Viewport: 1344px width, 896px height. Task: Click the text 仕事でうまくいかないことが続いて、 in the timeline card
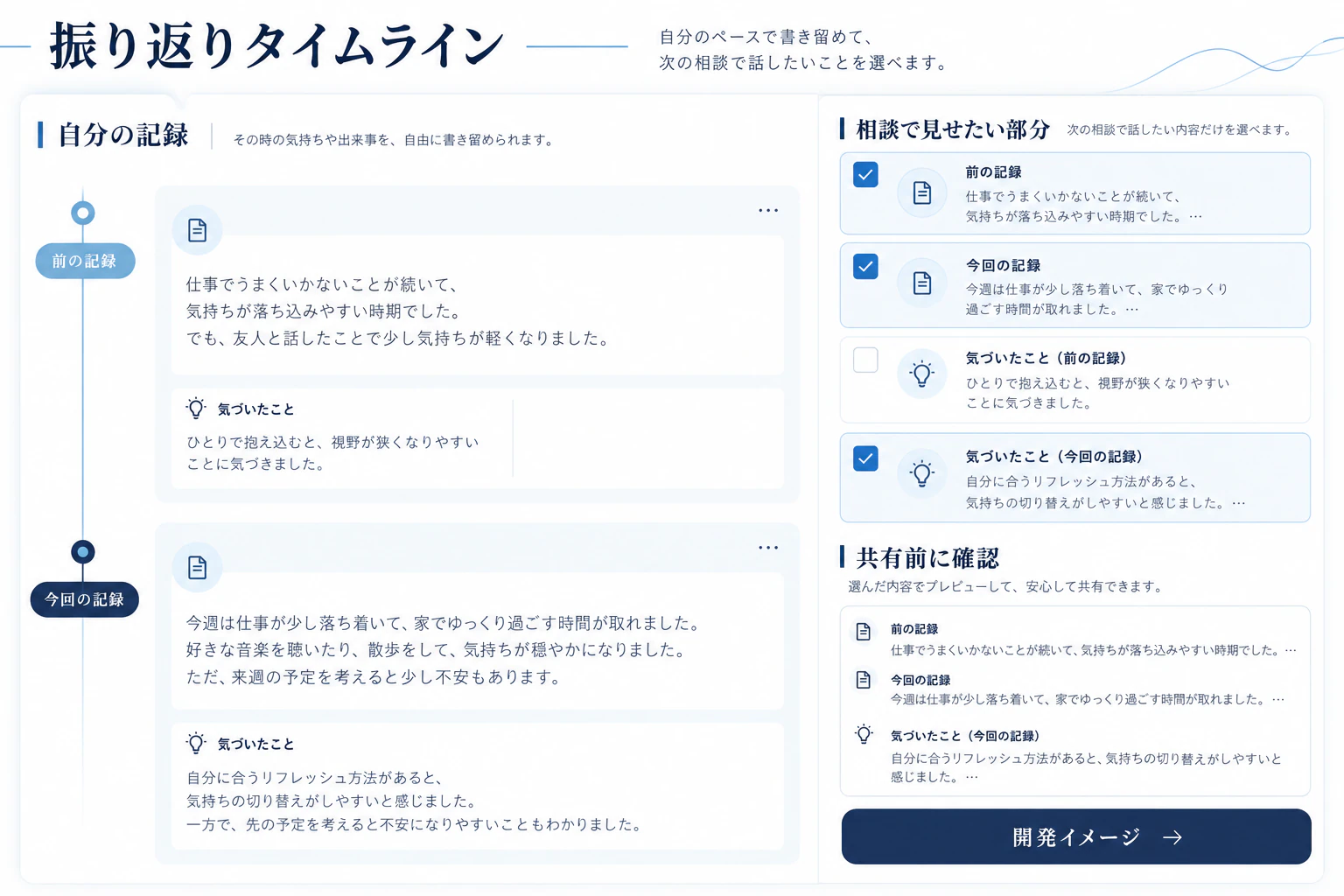(x=322, y=284)
